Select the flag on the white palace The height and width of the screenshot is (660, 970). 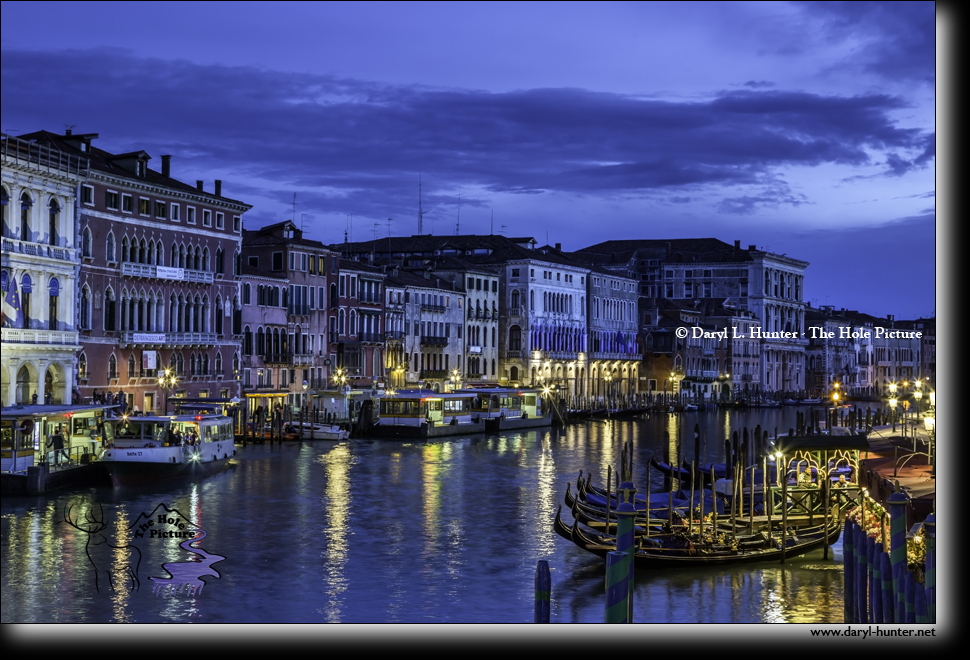11,302
